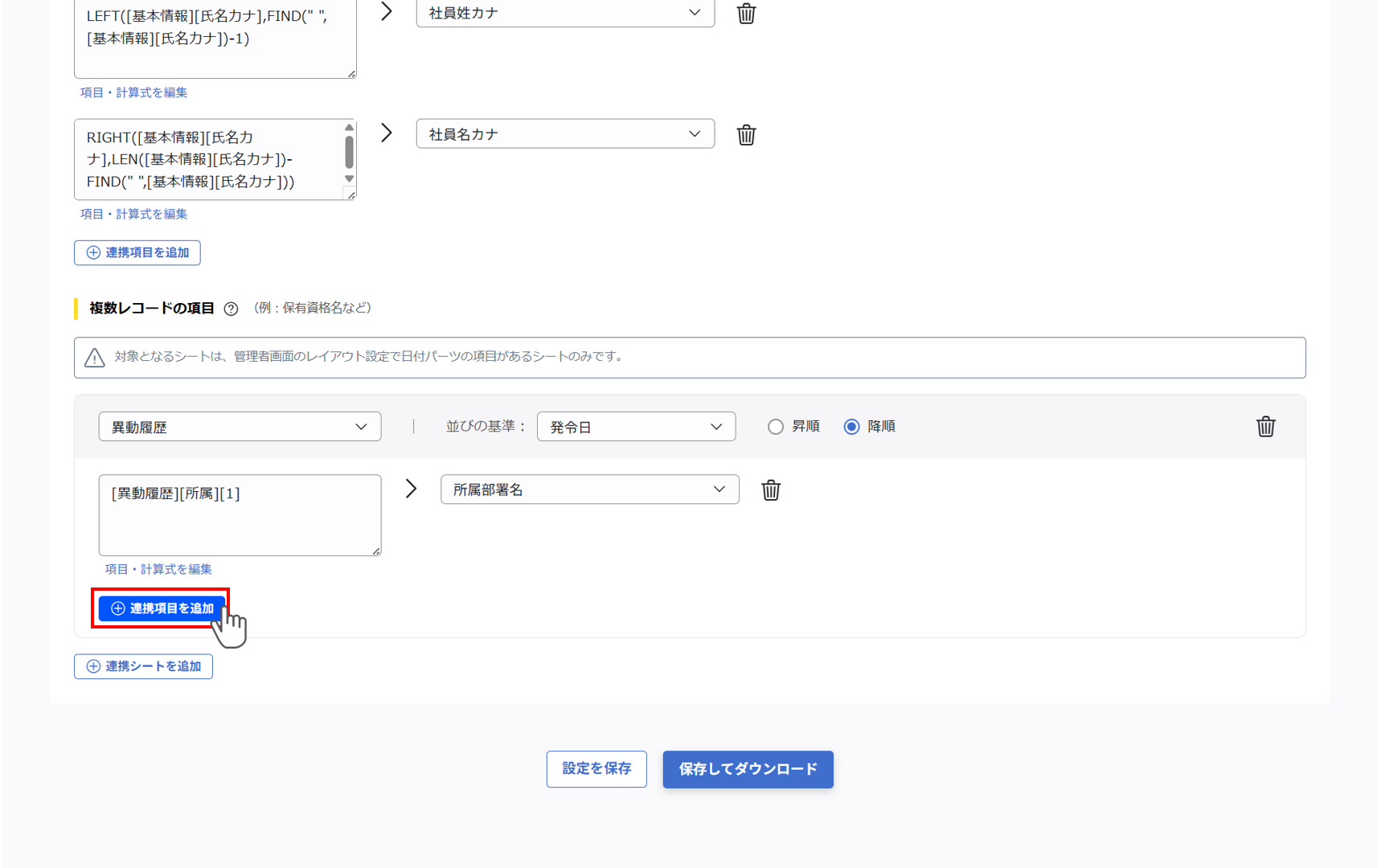Open the 異動履歴 sheet dropdown
This screenshot has height=868, width=1377.
[x=239, y=427]
